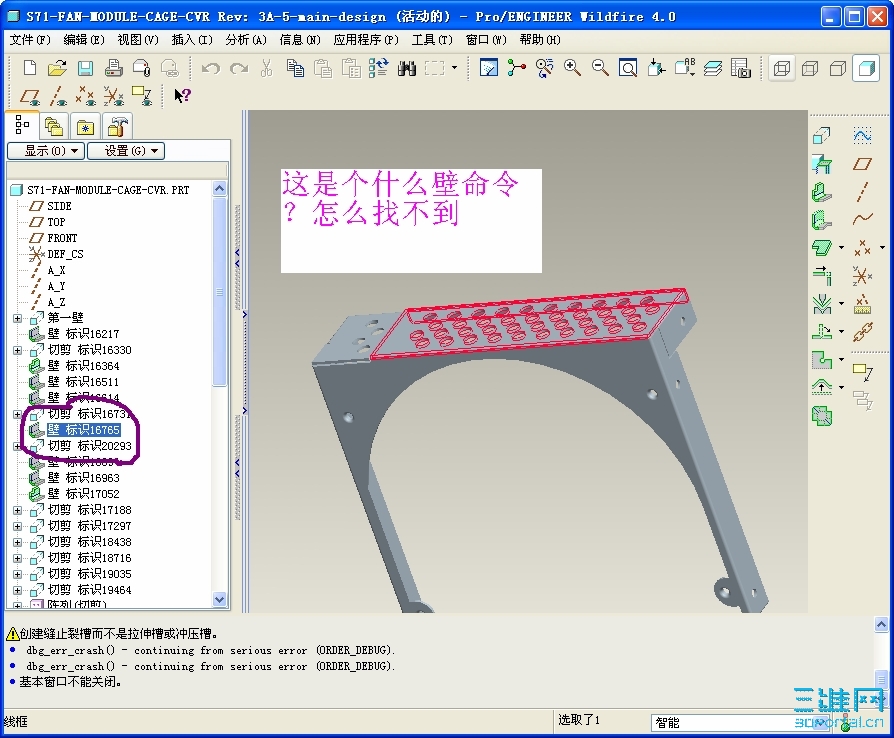894x738 pixels.
Task: Open the bend tool flyout arrow
Action: (842, 303)
